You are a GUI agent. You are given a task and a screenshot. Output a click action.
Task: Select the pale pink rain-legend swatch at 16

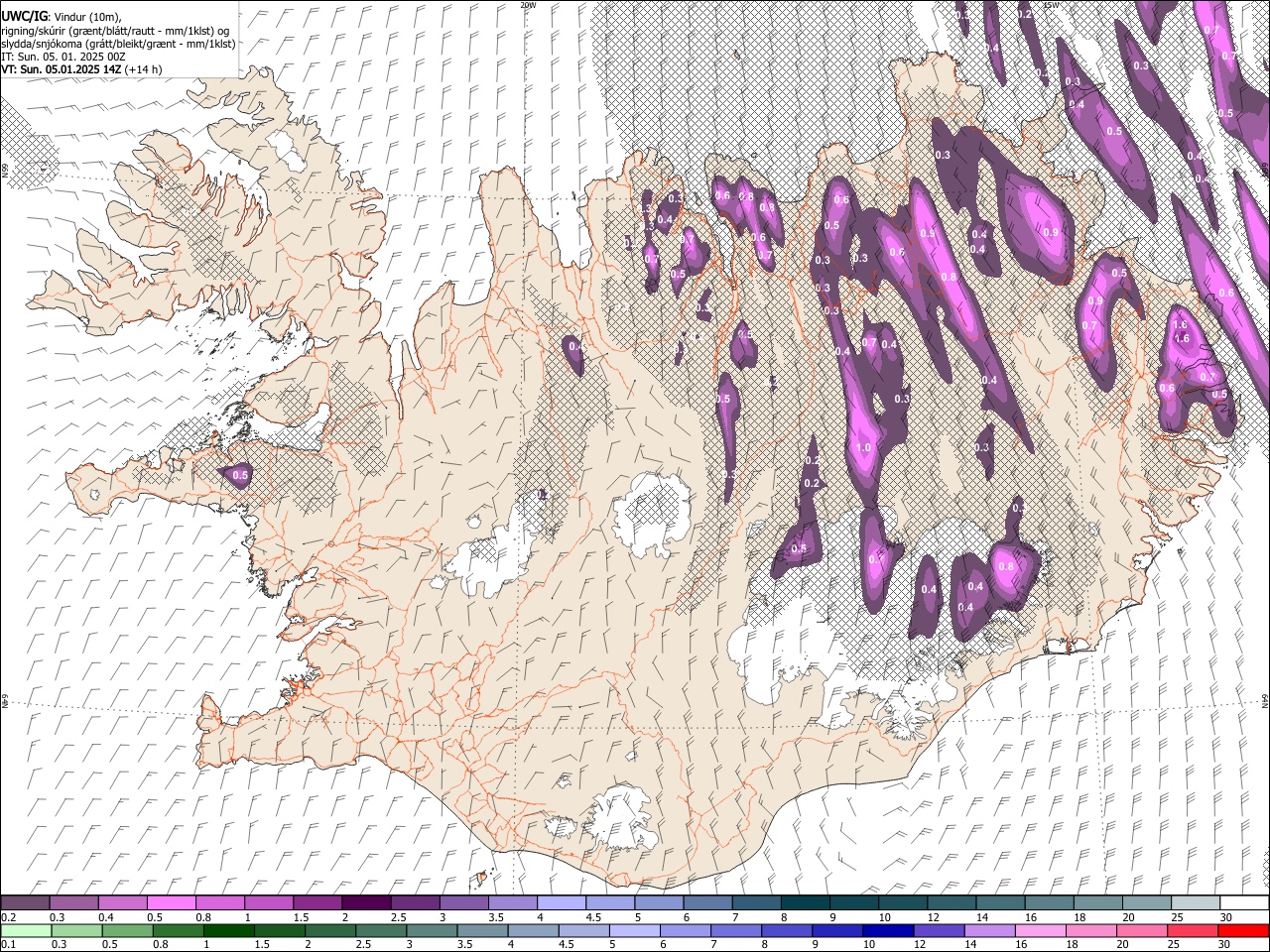[x=1040, y=930]
